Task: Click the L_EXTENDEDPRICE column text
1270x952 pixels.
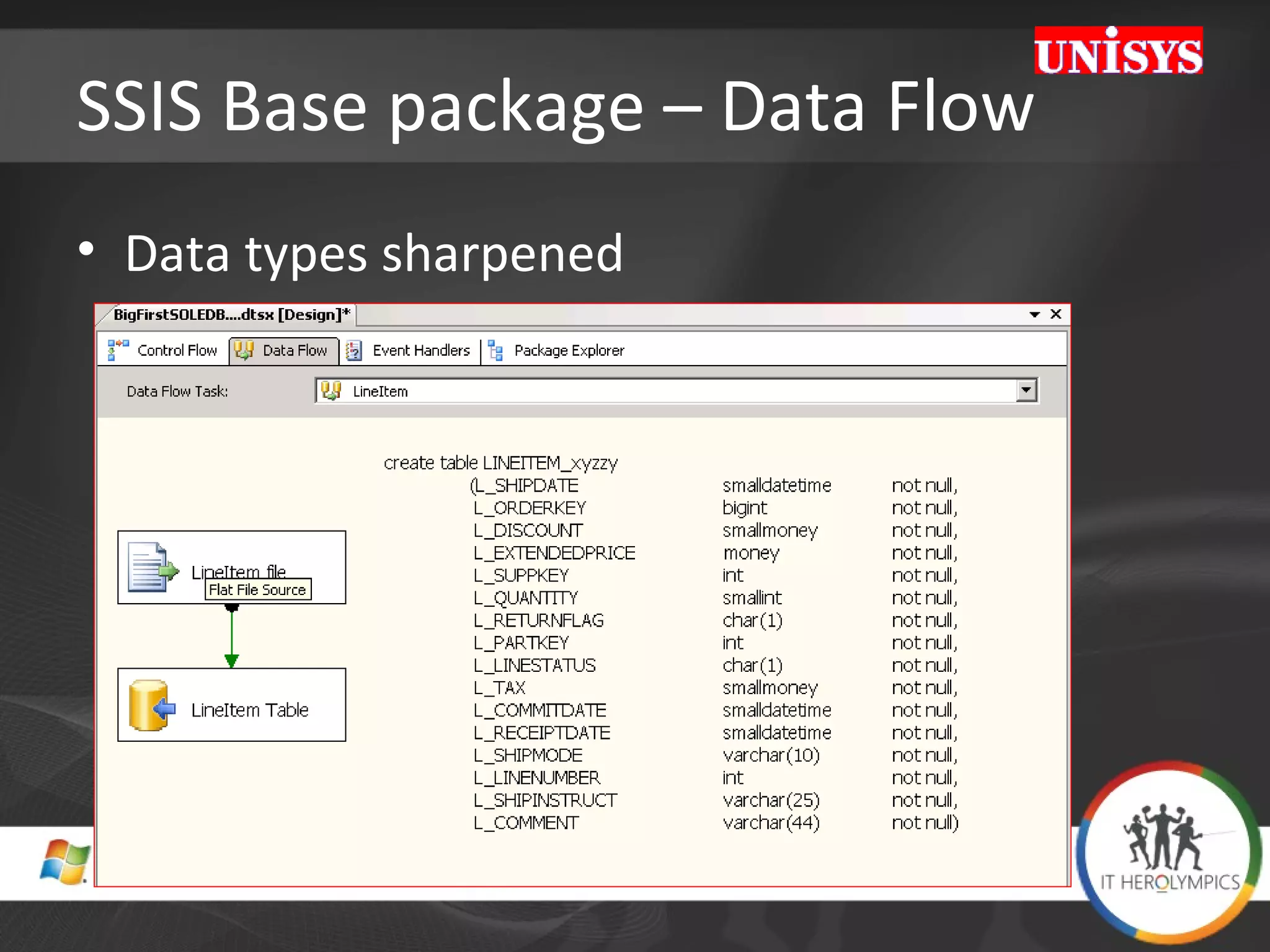Action: [554, 553]
